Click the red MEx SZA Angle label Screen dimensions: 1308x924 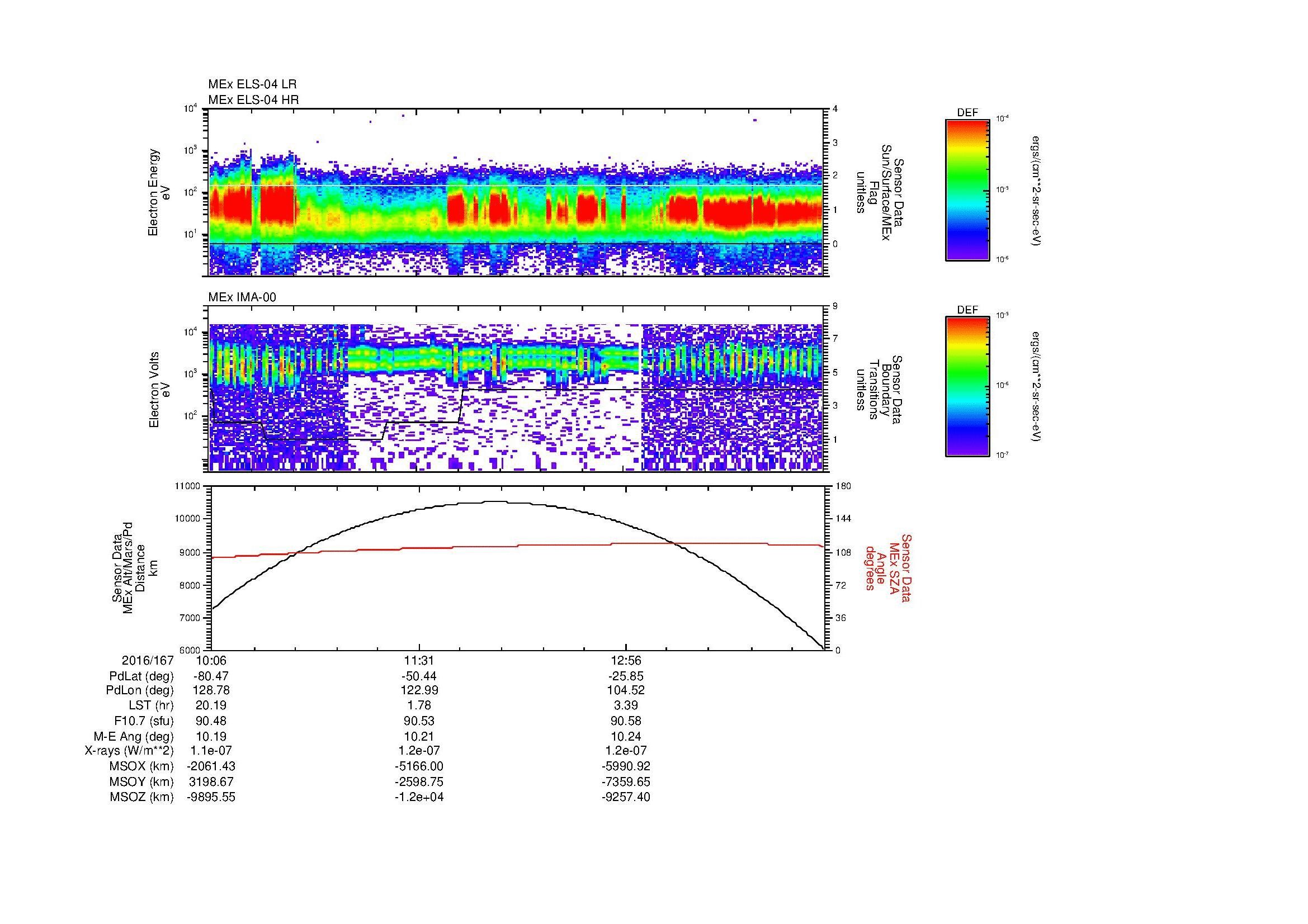[887, 567]
